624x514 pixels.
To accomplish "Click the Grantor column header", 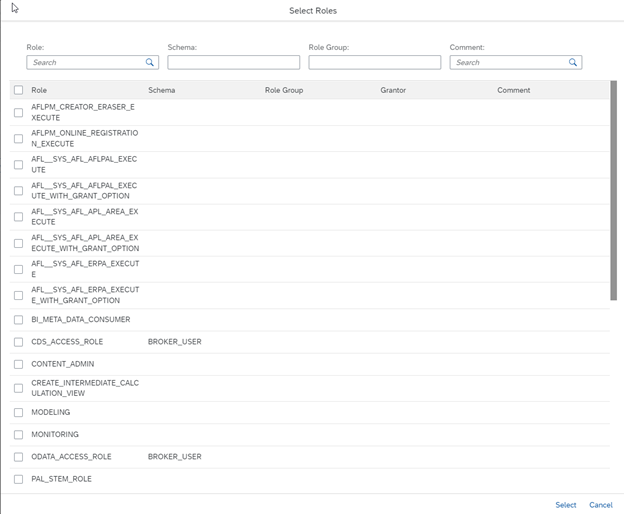I will point(393,90).
